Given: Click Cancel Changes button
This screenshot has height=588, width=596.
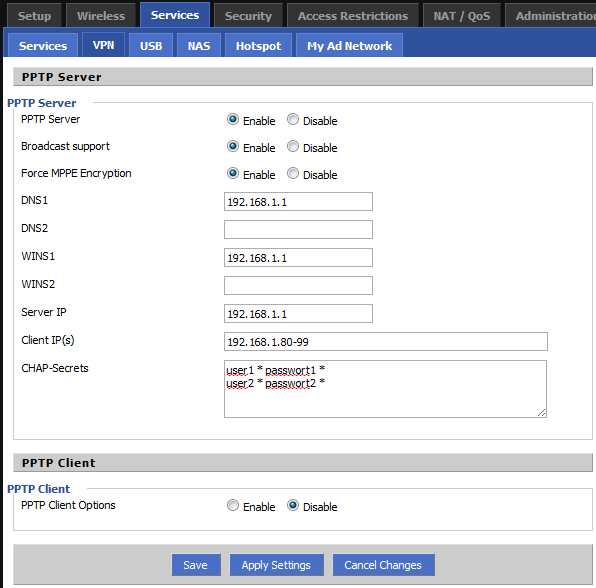Looking at the screenshot, I should coord(383,565).
